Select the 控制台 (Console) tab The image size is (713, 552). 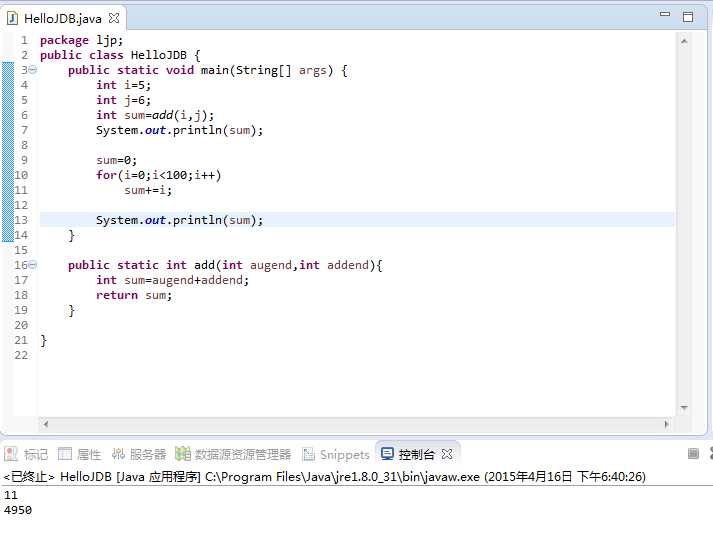(x=417, y=454)
